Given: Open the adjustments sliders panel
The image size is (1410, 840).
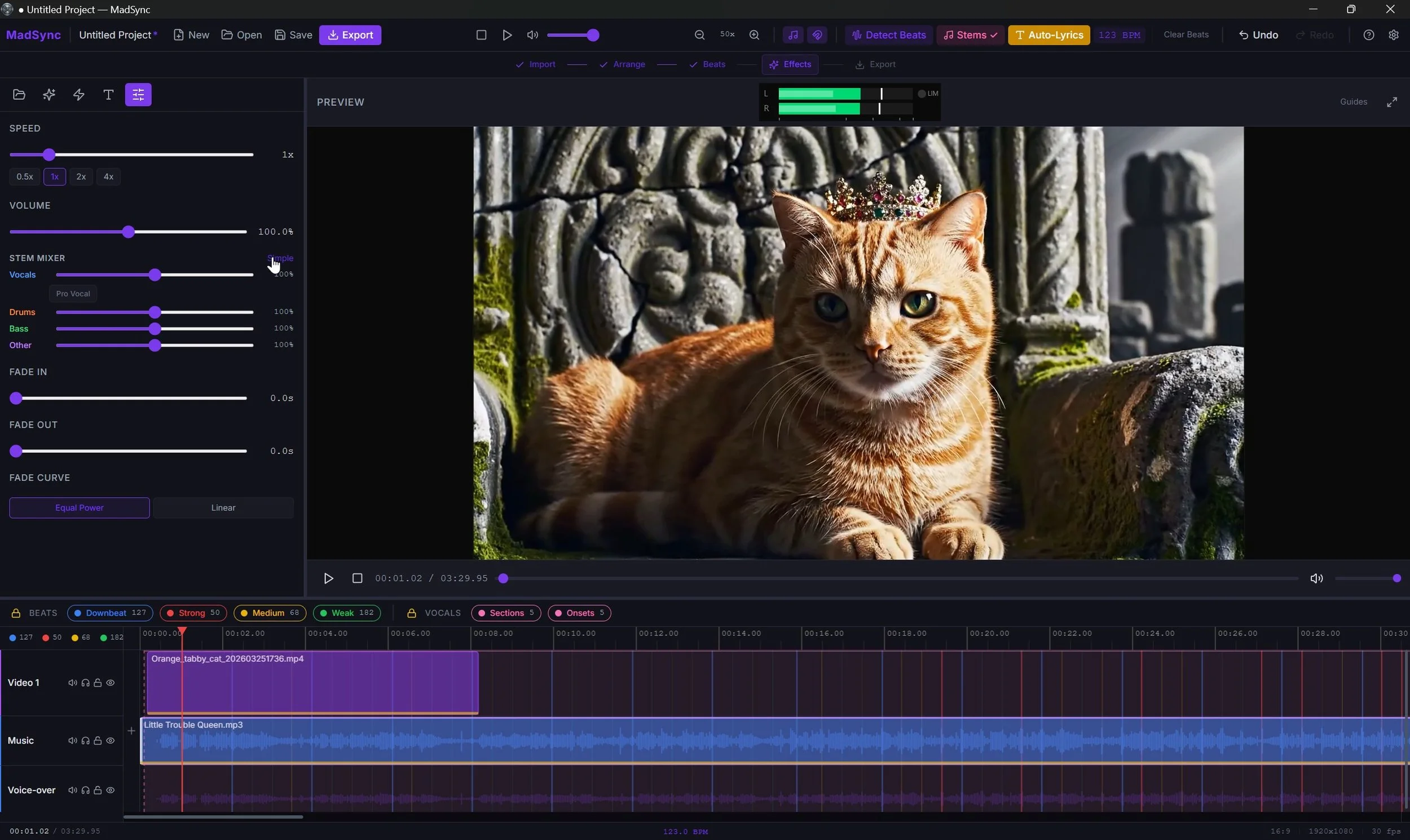Looking at the screenshot, I should pos(138,95).
